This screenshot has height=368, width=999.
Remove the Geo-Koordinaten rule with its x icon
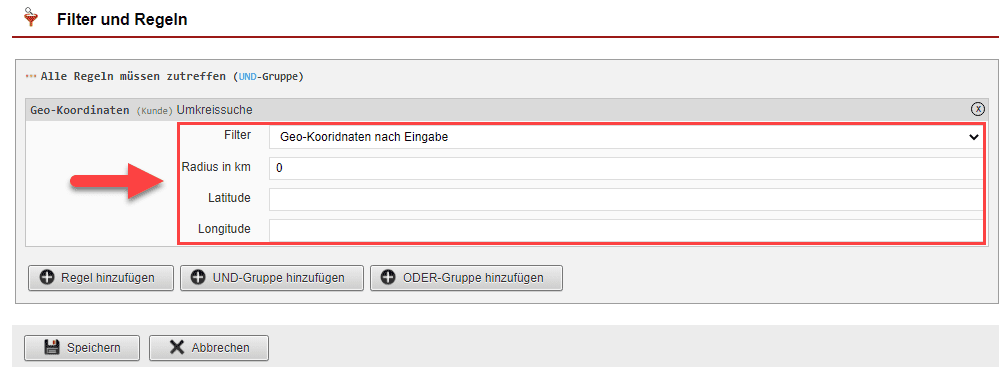tap(977, 110)
